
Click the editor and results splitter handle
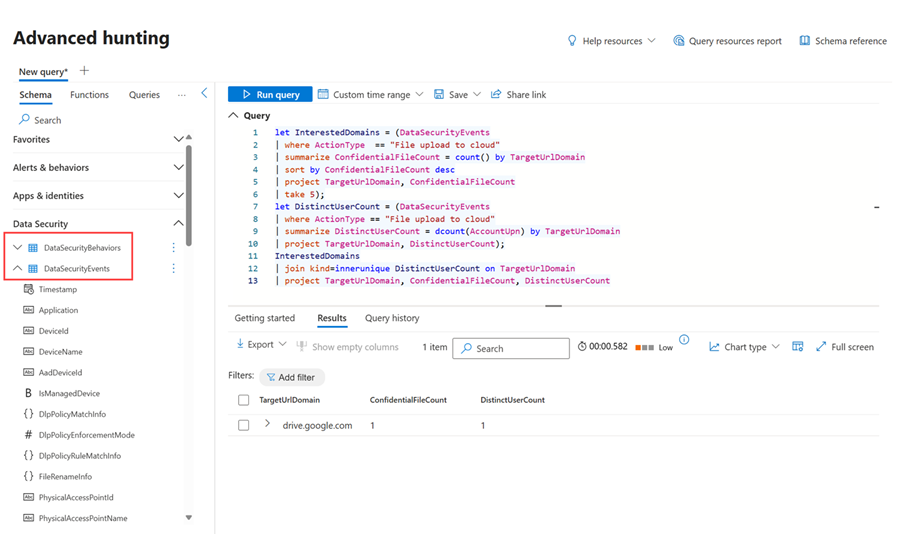point(553,305)
